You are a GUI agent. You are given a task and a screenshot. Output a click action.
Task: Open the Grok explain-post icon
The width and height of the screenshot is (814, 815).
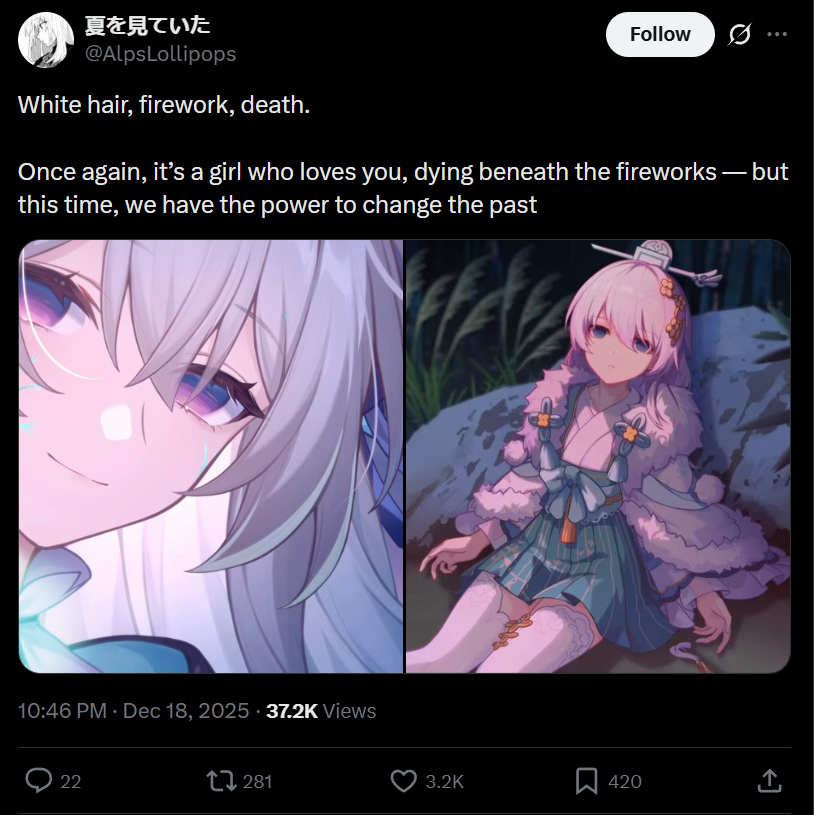739,34
